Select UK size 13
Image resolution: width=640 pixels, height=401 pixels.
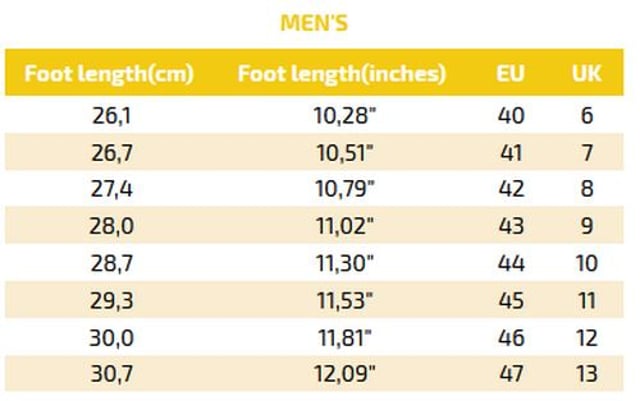point(587,374)
